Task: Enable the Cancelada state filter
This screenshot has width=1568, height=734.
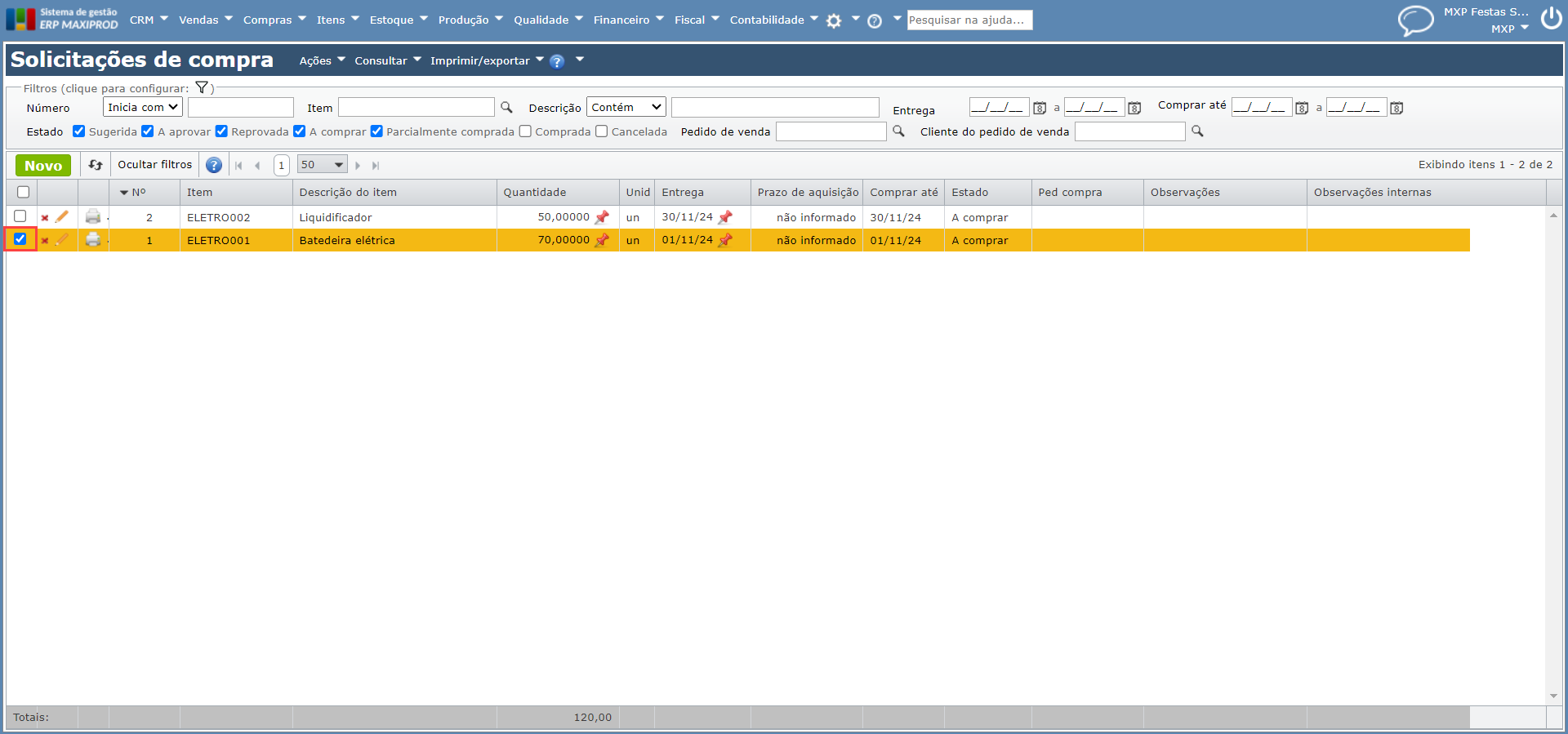Action: (x=601, y=131)
